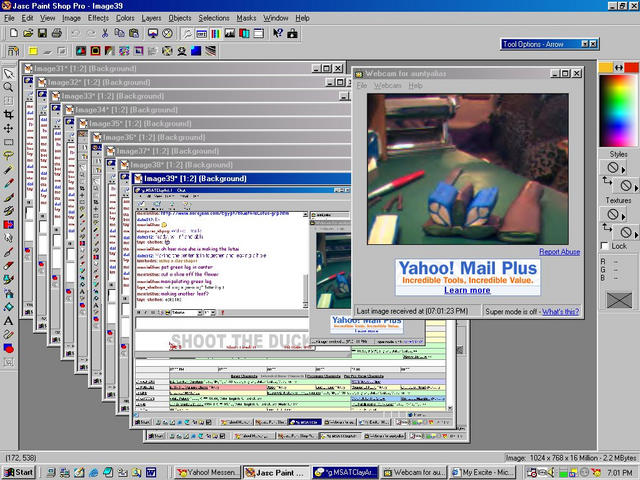The image size is (640, 480).
Task: Select the Crop tool
Action: 8,115
